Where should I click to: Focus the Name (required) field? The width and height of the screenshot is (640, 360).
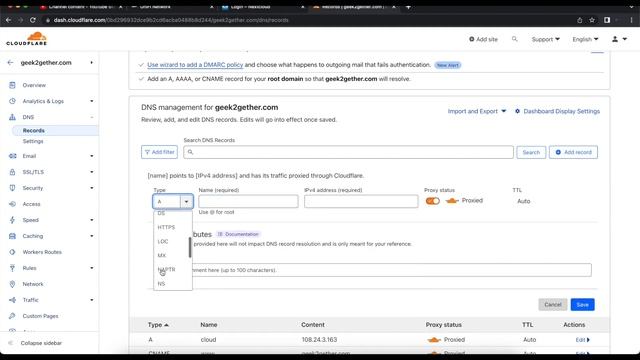tap(248, 201)
